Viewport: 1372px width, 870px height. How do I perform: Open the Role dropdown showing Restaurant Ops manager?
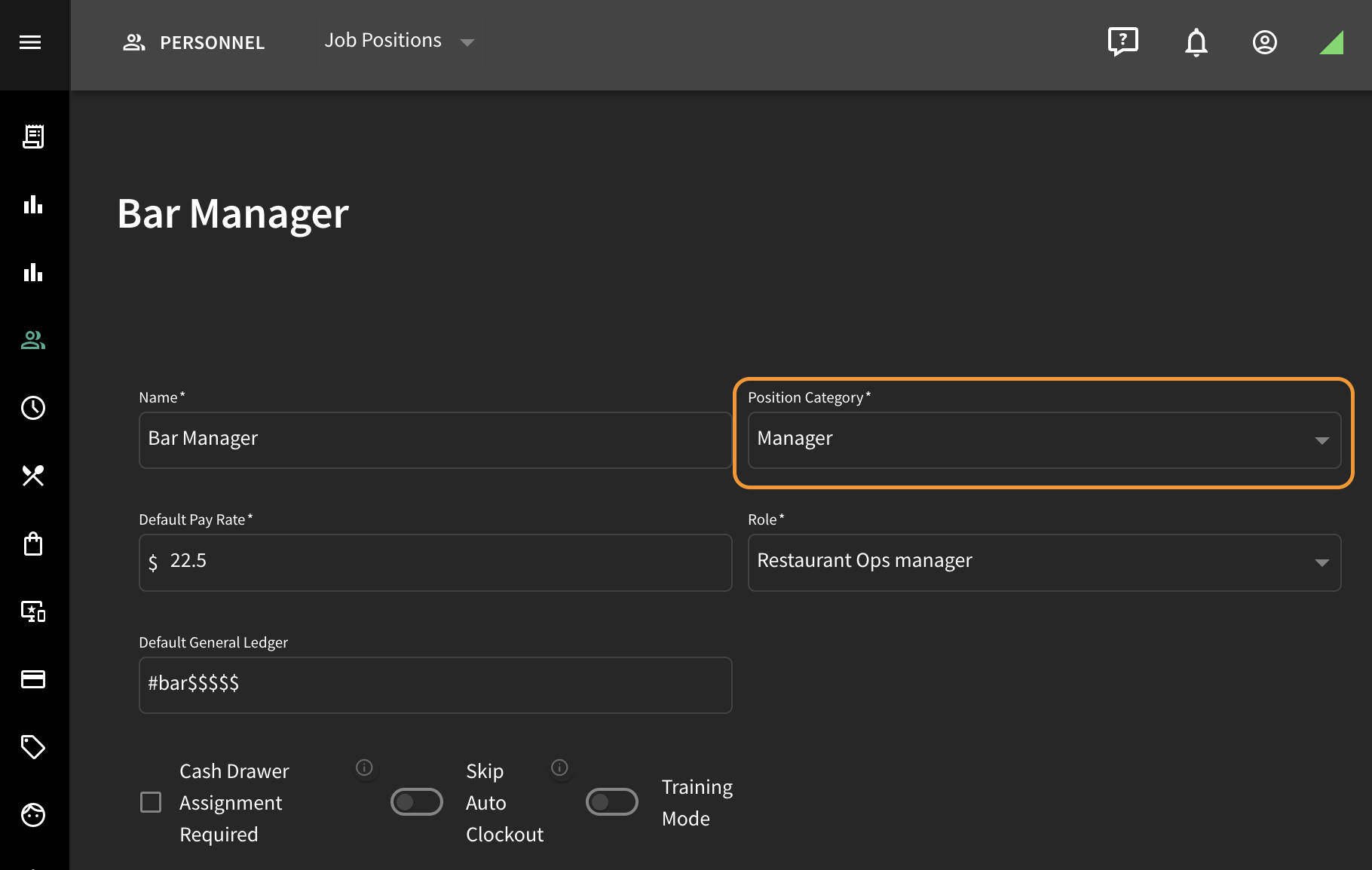click(1044, 562)
